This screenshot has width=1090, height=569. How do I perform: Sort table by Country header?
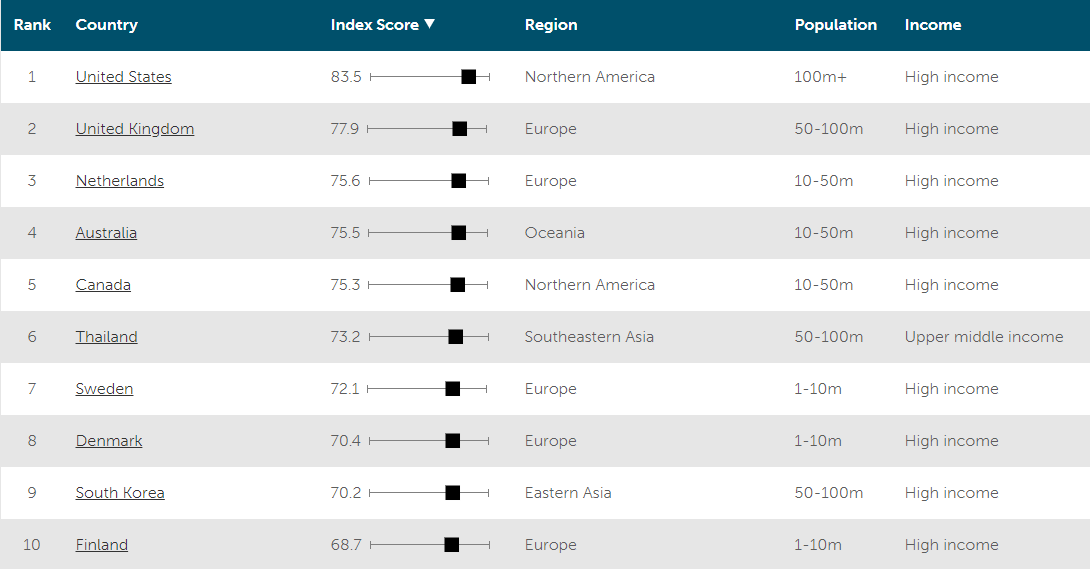(106, 25)
